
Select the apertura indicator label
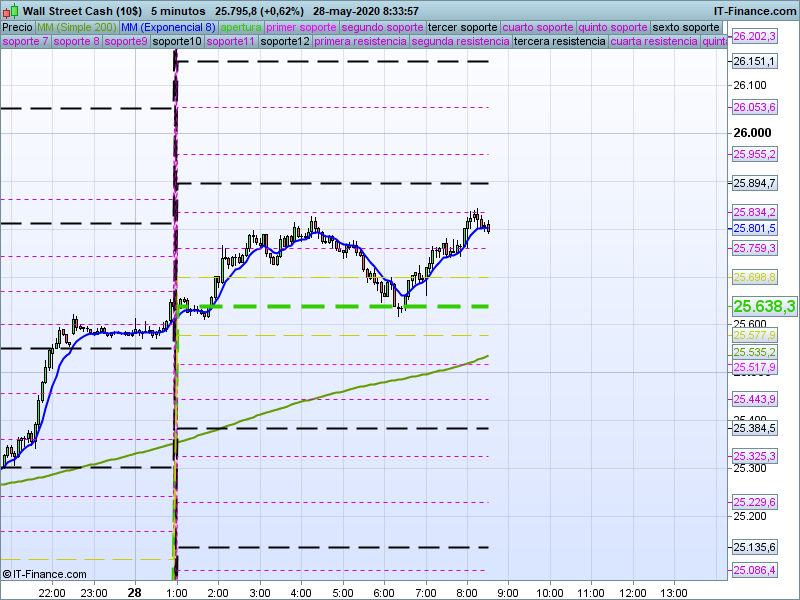coord(241,27)
